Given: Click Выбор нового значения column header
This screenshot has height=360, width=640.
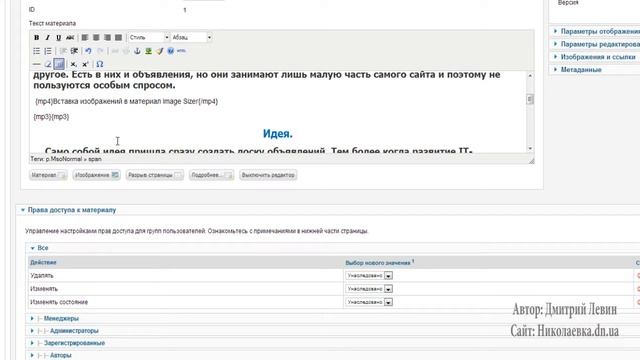Looking at the screenshot, I should (380, 262).
